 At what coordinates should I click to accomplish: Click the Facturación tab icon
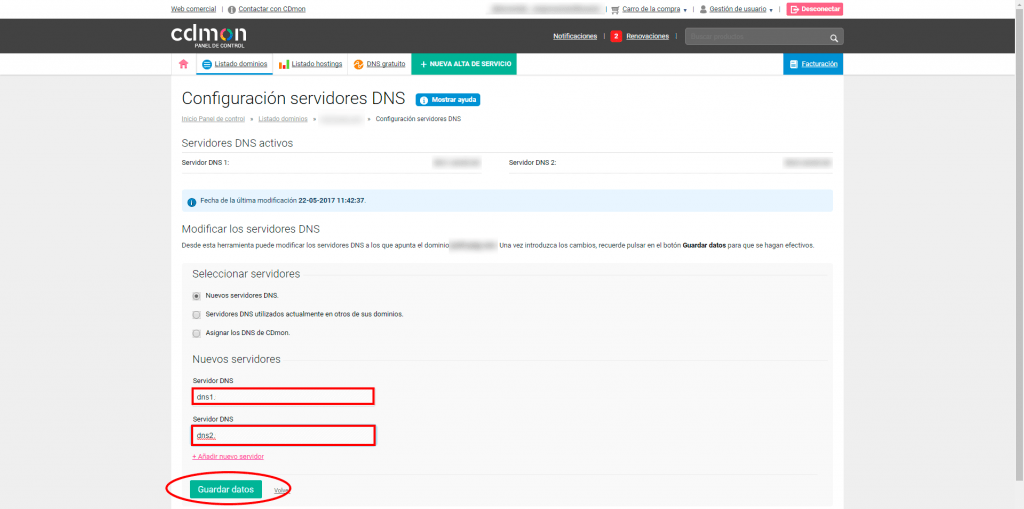[794, 64]
